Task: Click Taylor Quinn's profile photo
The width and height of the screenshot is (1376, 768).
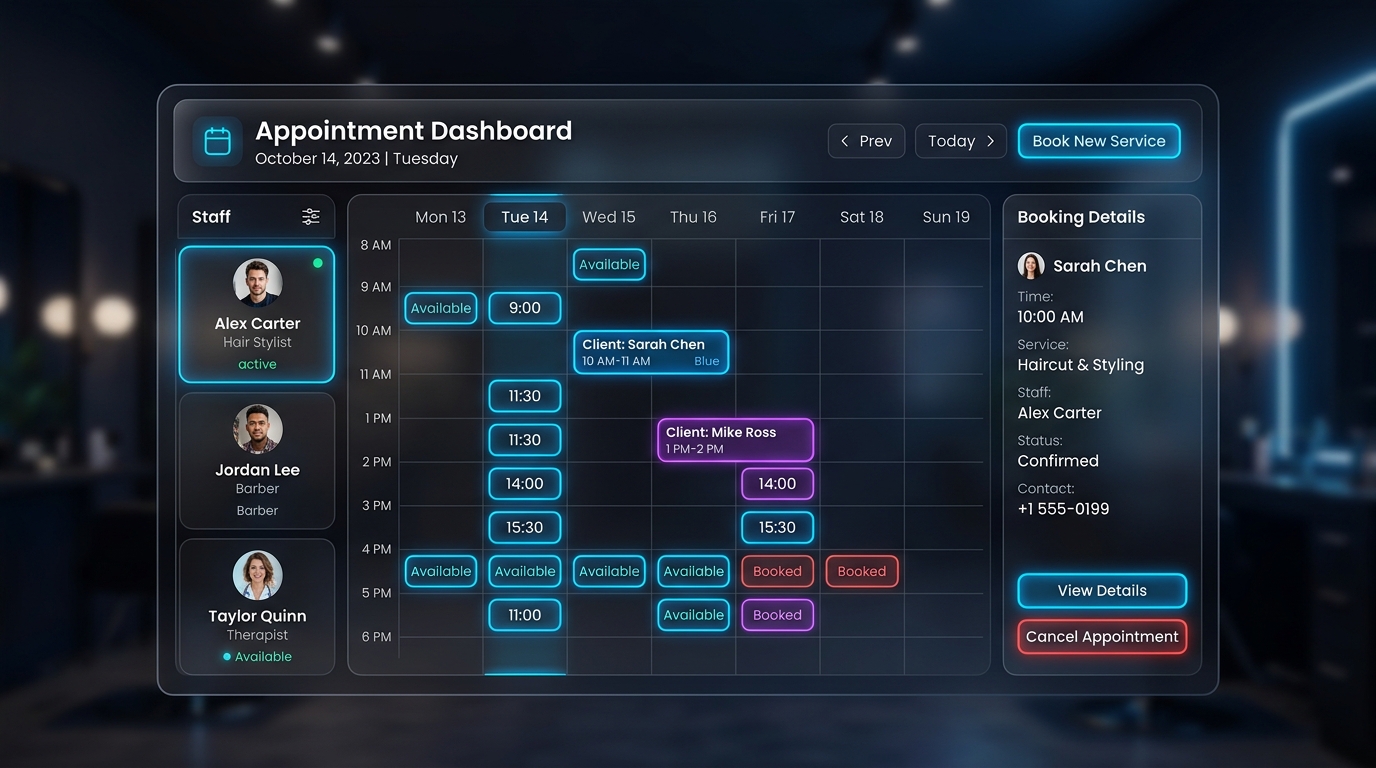Action: pyautogui.click(x=257, y=575)
